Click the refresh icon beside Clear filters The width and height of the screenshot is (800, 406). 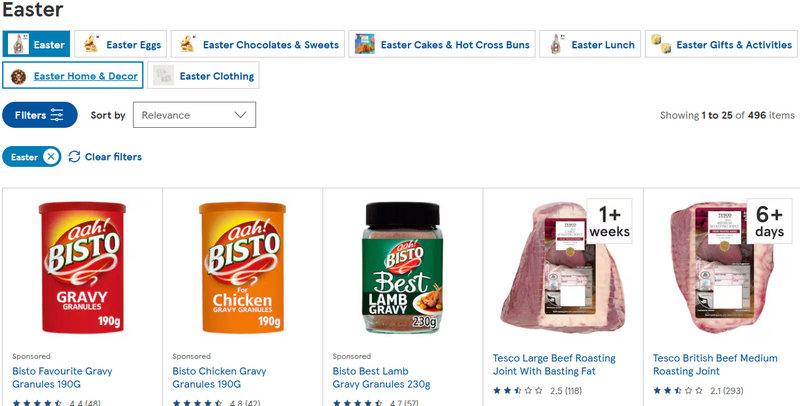coord(74,157)
